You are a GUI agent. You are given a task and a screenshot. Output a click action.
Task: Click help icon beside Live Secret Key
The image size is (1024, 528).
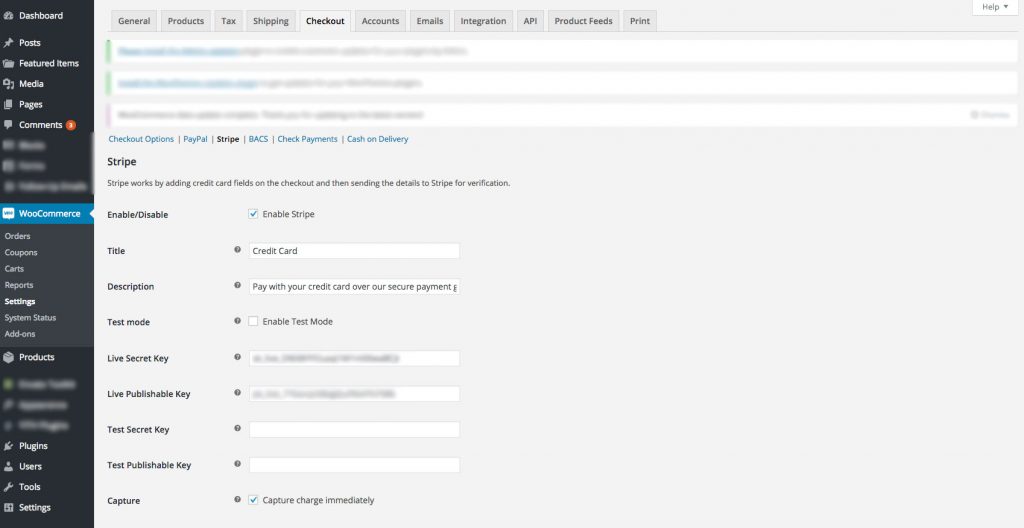[x=238, y=357]
